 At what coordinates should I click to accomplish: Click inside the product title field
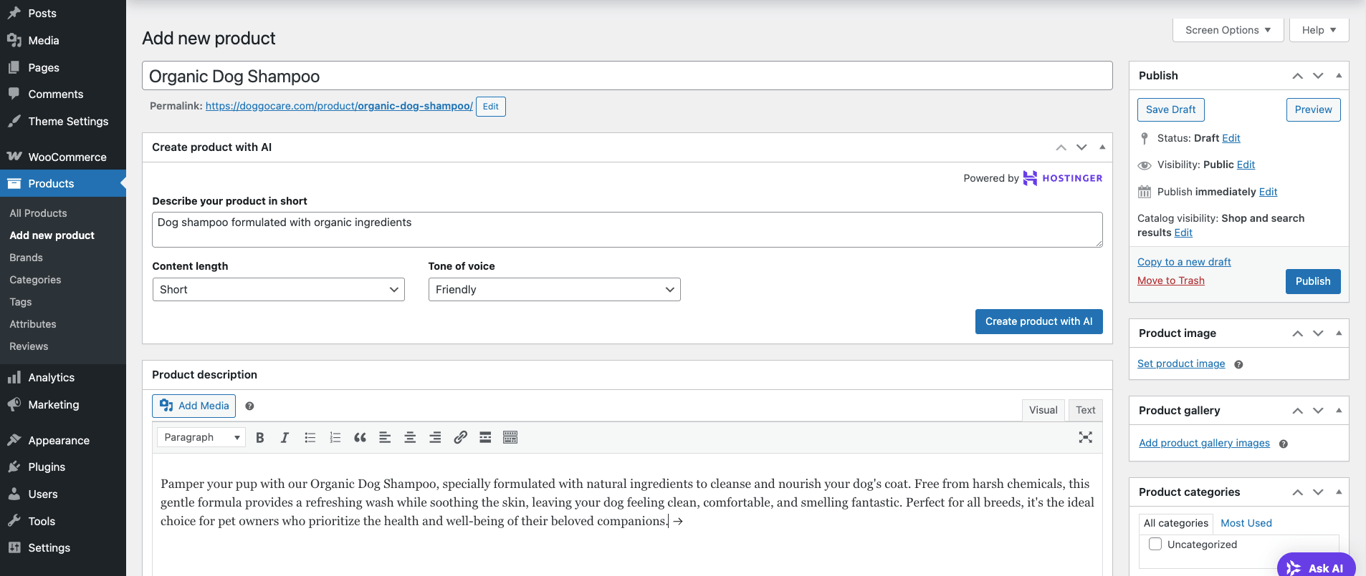628,75
